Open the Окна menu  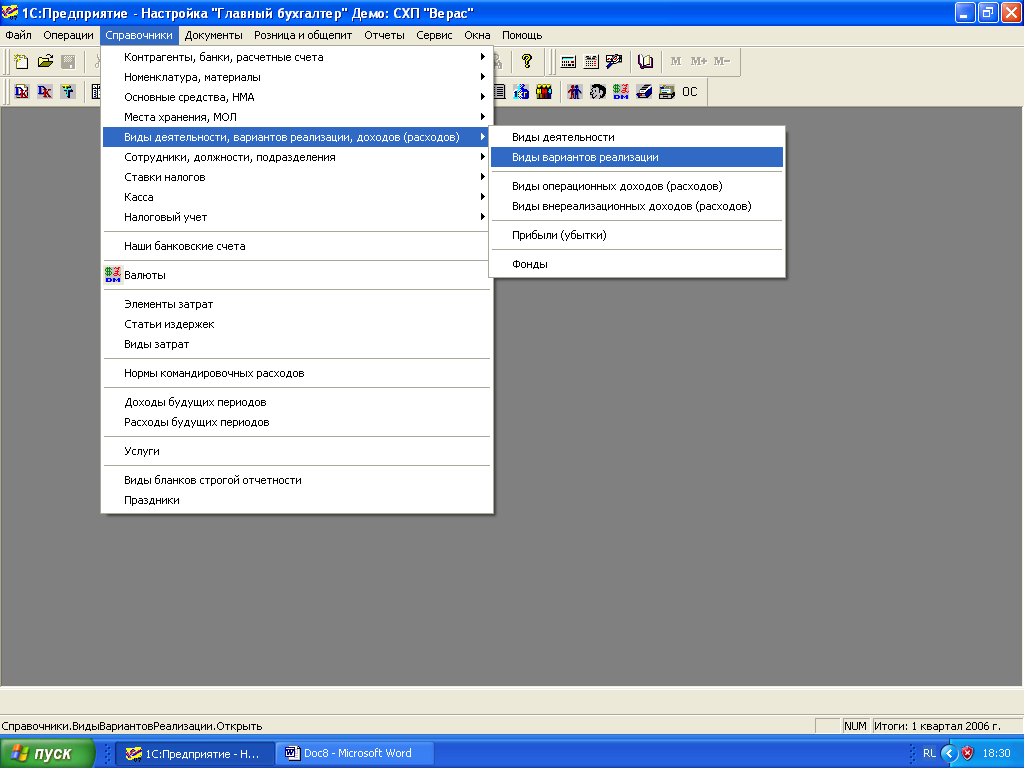[477, 35]
